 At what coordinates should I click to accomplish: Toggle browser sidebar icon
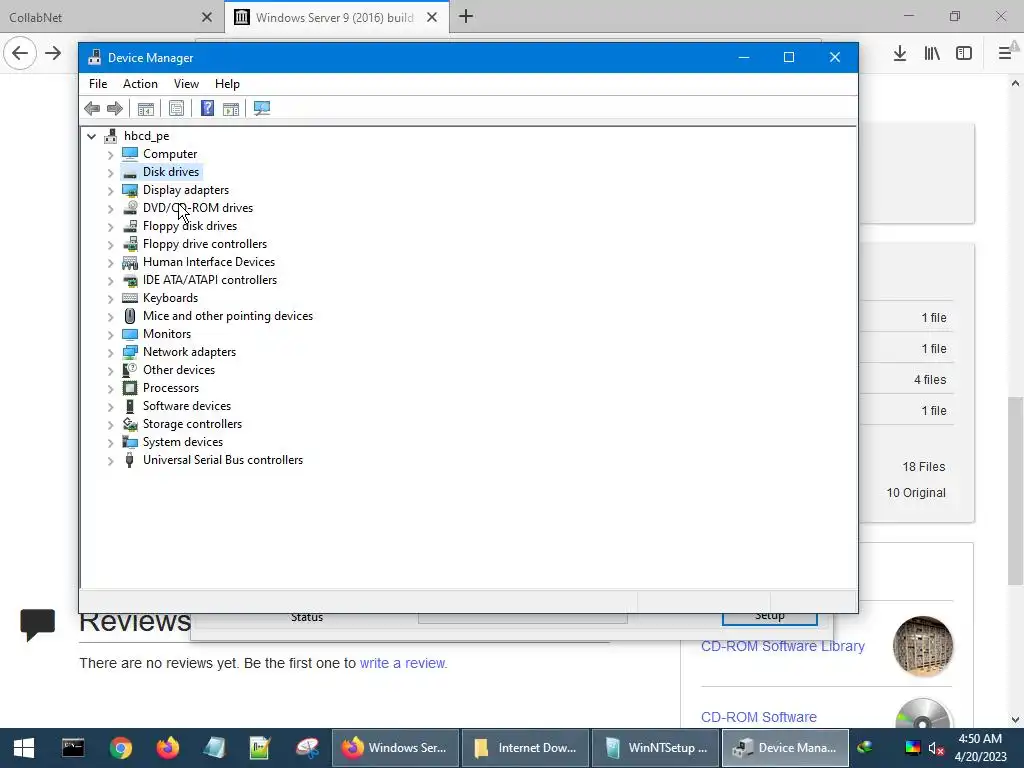(x=964, y=54)
